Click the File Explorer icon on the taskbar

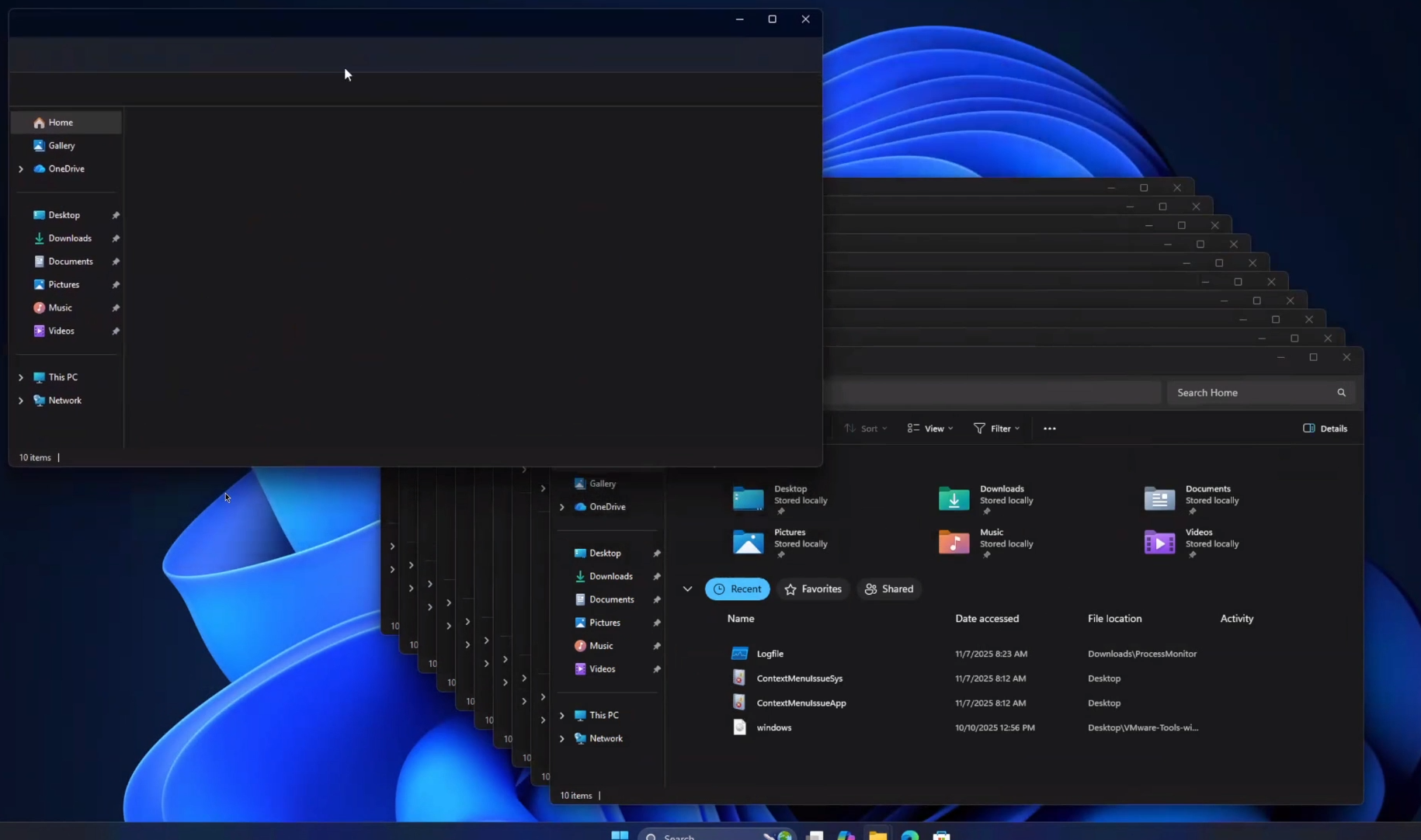[x=877, y=835]
